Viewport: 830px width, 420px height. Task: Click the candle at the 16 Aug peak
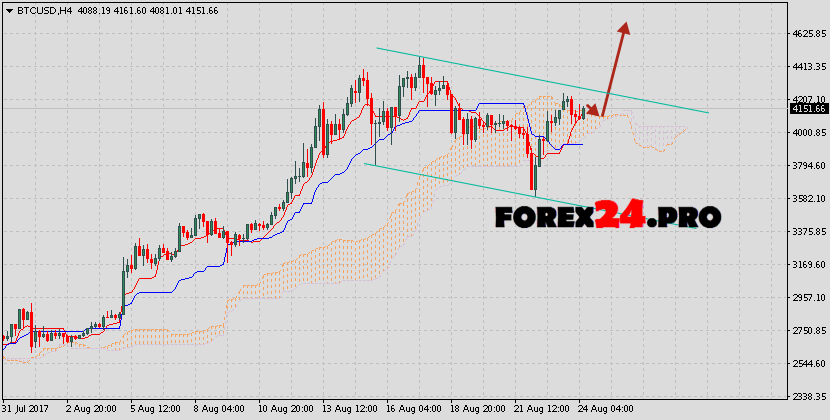pos(421,70)
